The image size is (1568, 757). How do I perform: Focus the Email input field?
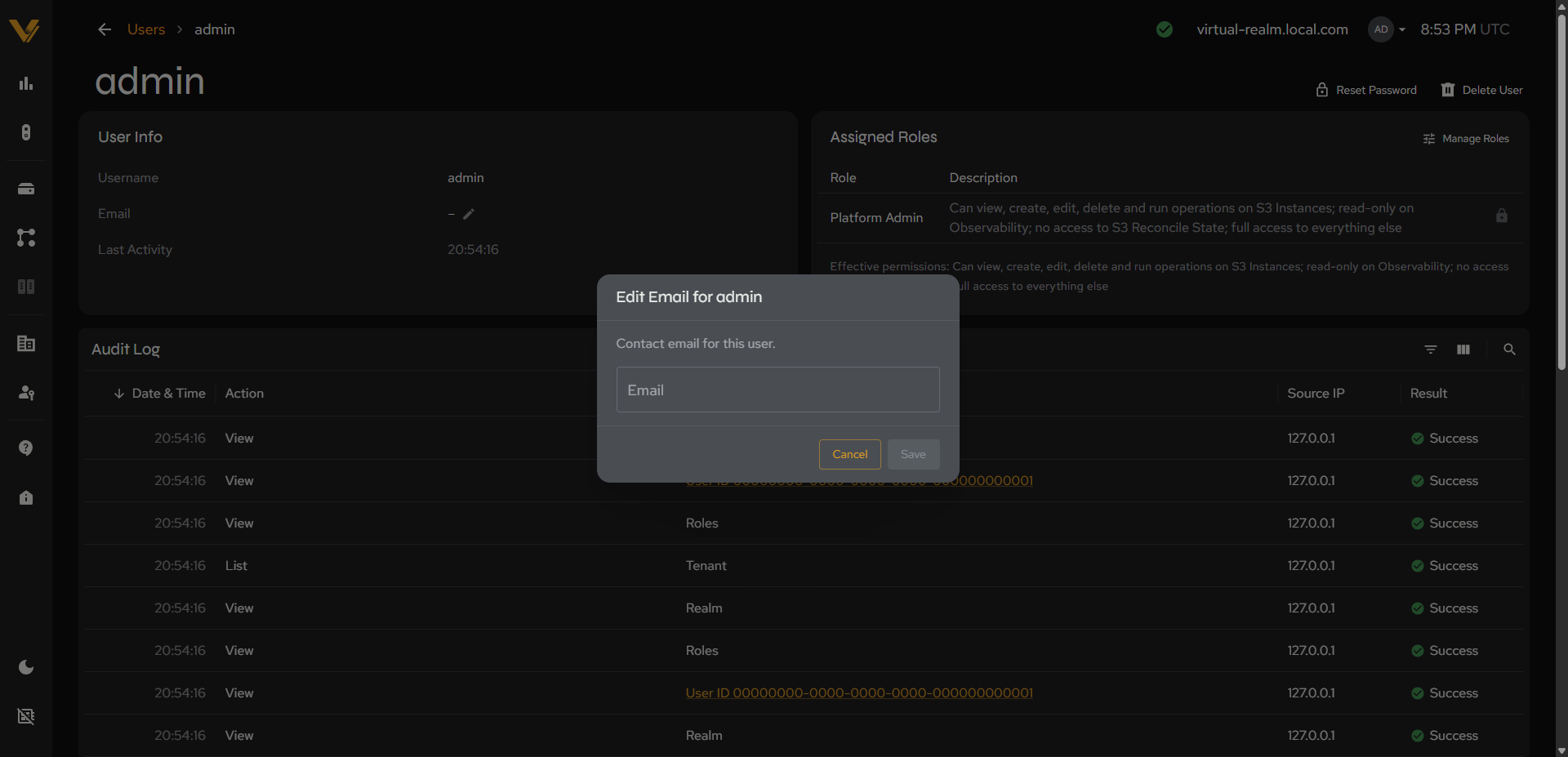point(777,390)
